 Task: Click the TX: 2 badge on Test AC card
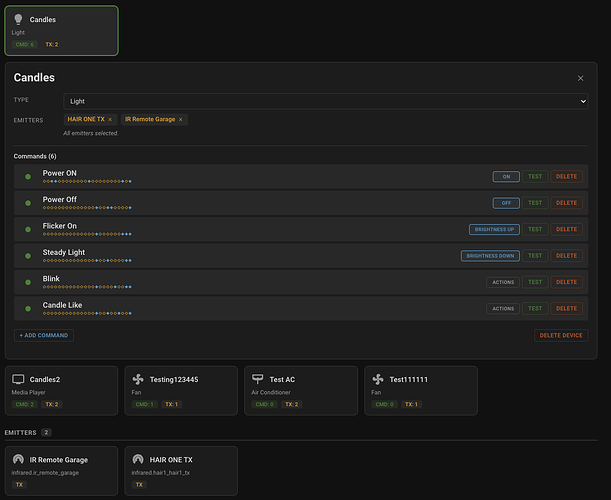pyautogui.click(x=291, y=404)
